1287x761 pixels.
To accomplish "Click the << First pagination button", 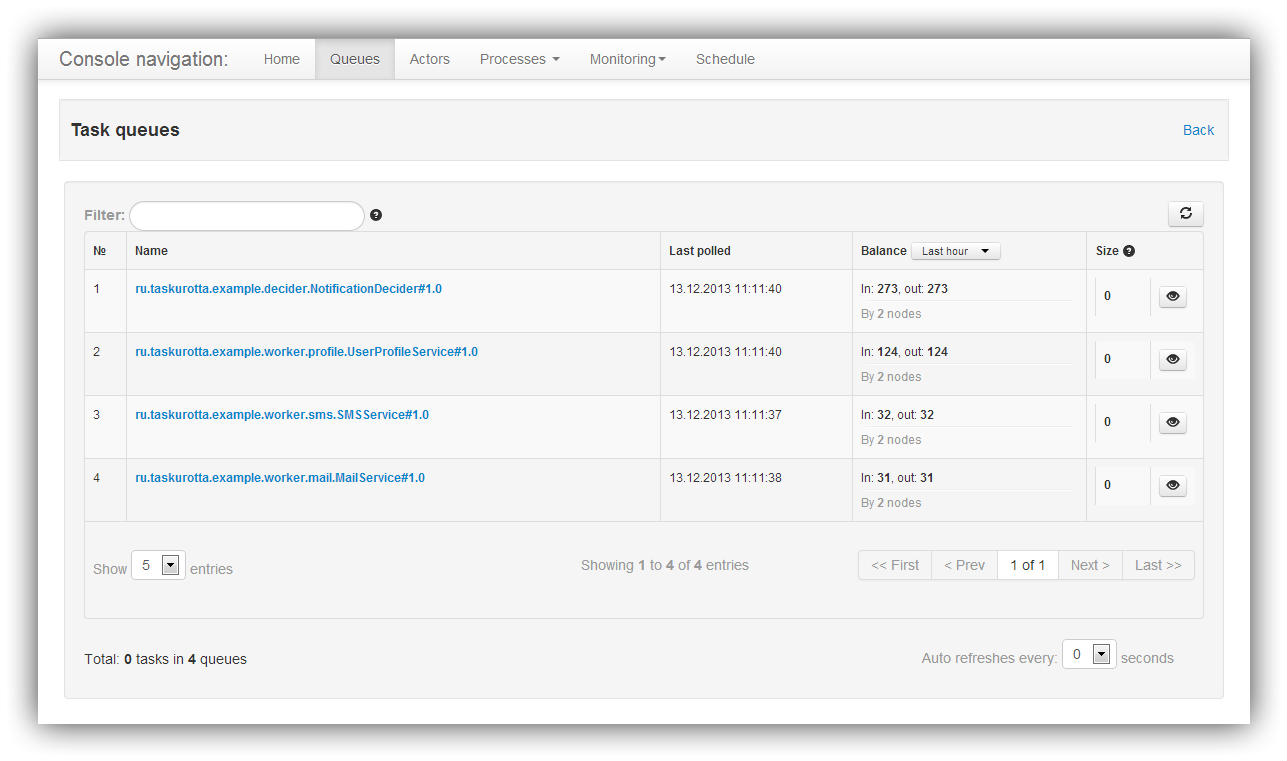I will (x=895, y=565).
